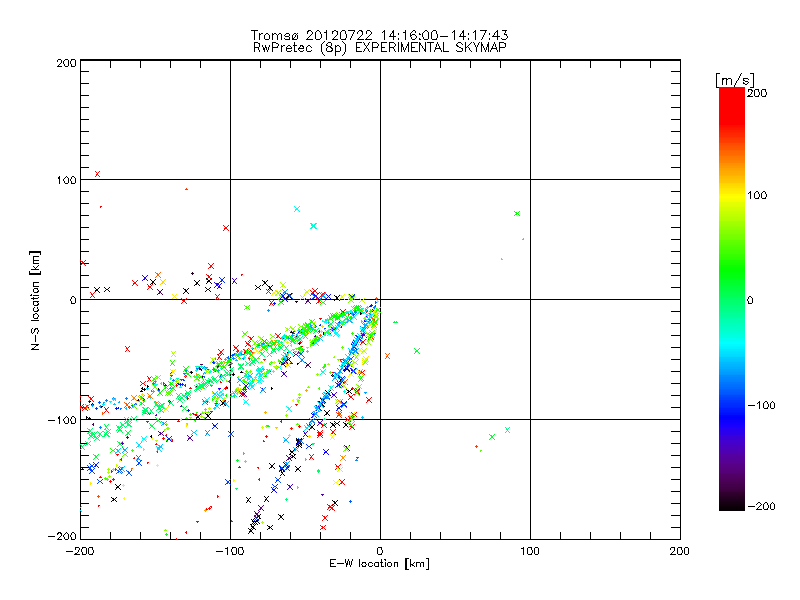Screen dimensions: 800x600
Task: Click the y-axis tick label −100
Action: pos(62,420)
